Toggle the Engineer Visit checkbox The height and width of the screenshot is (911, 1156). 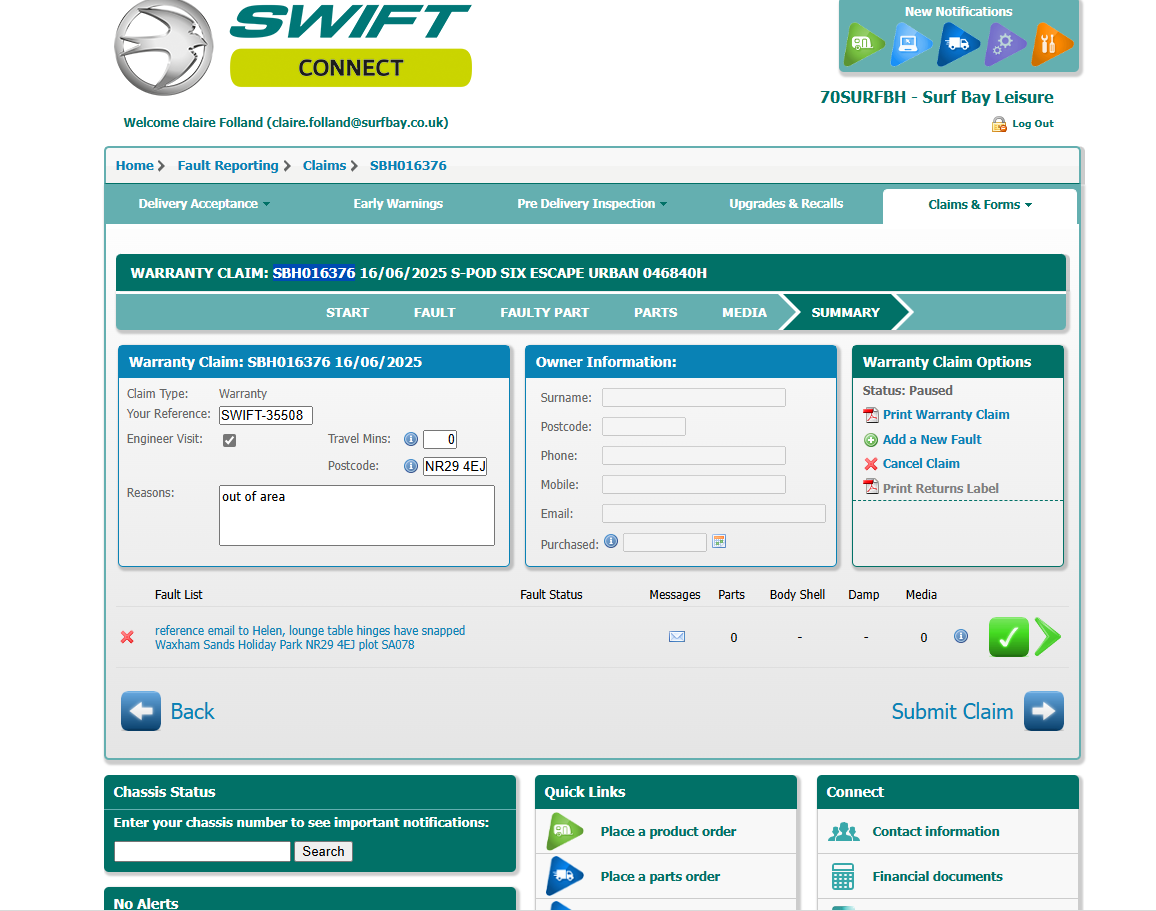pos(229,440)
